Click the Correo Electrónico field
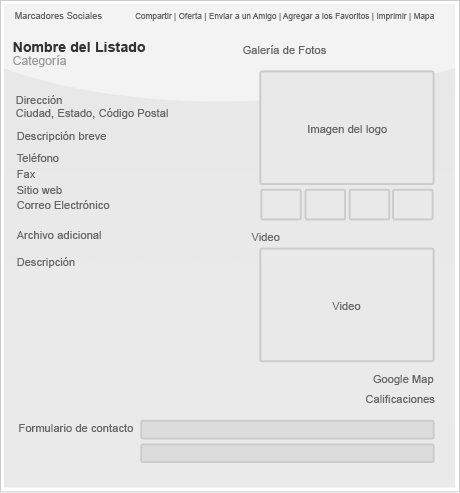The image size is (460, 493). pos(63,205)
